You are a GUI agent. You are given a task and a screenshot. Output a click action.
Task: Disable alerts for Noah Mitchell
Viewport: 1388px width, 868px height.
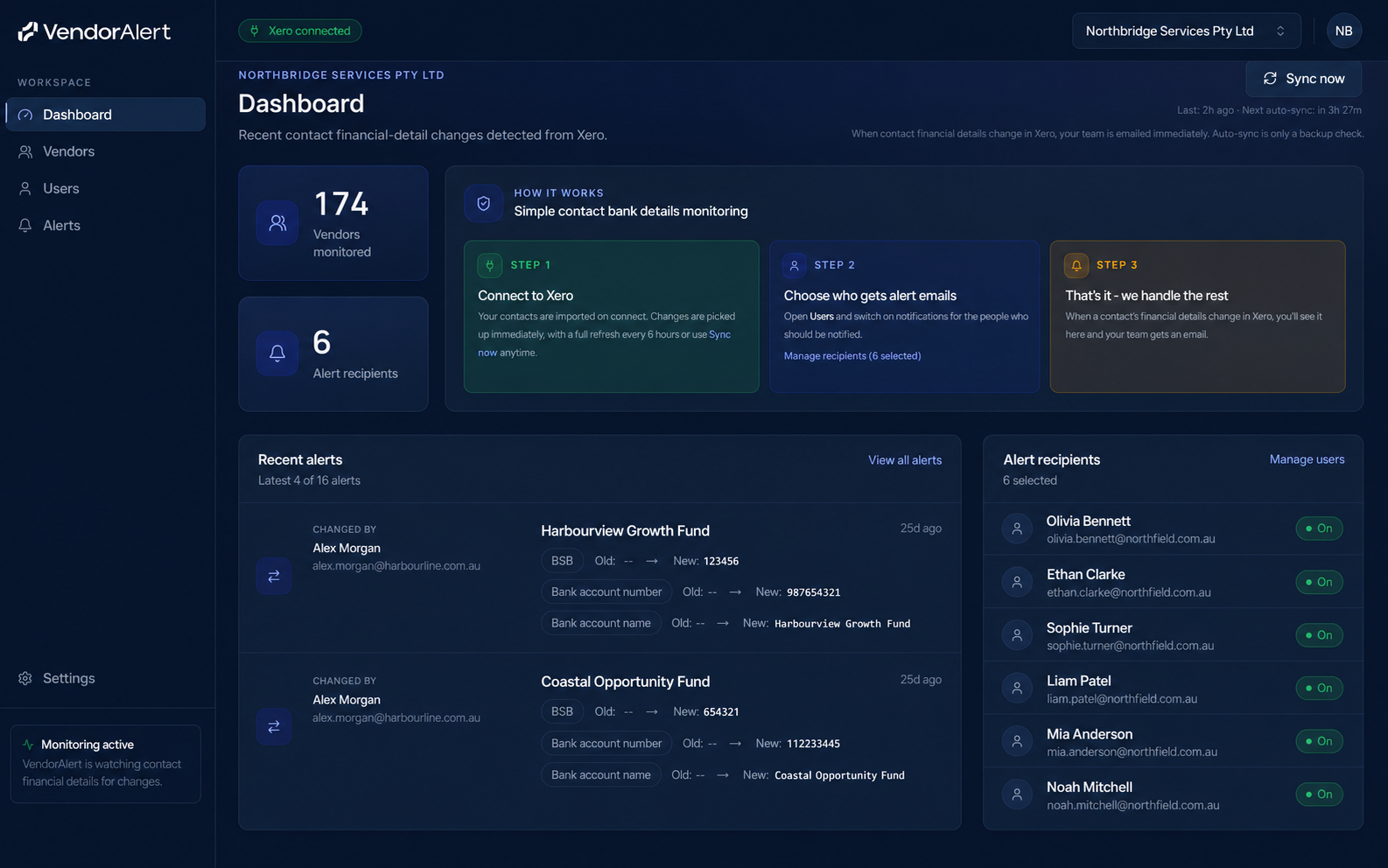click(1319, 794)
